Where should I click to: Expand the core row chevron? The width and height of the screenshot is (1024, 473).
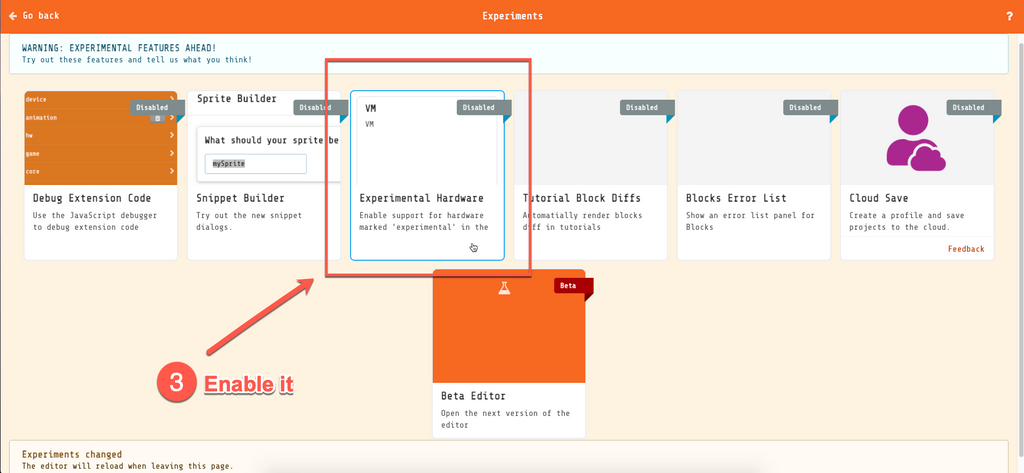(172, 171)
